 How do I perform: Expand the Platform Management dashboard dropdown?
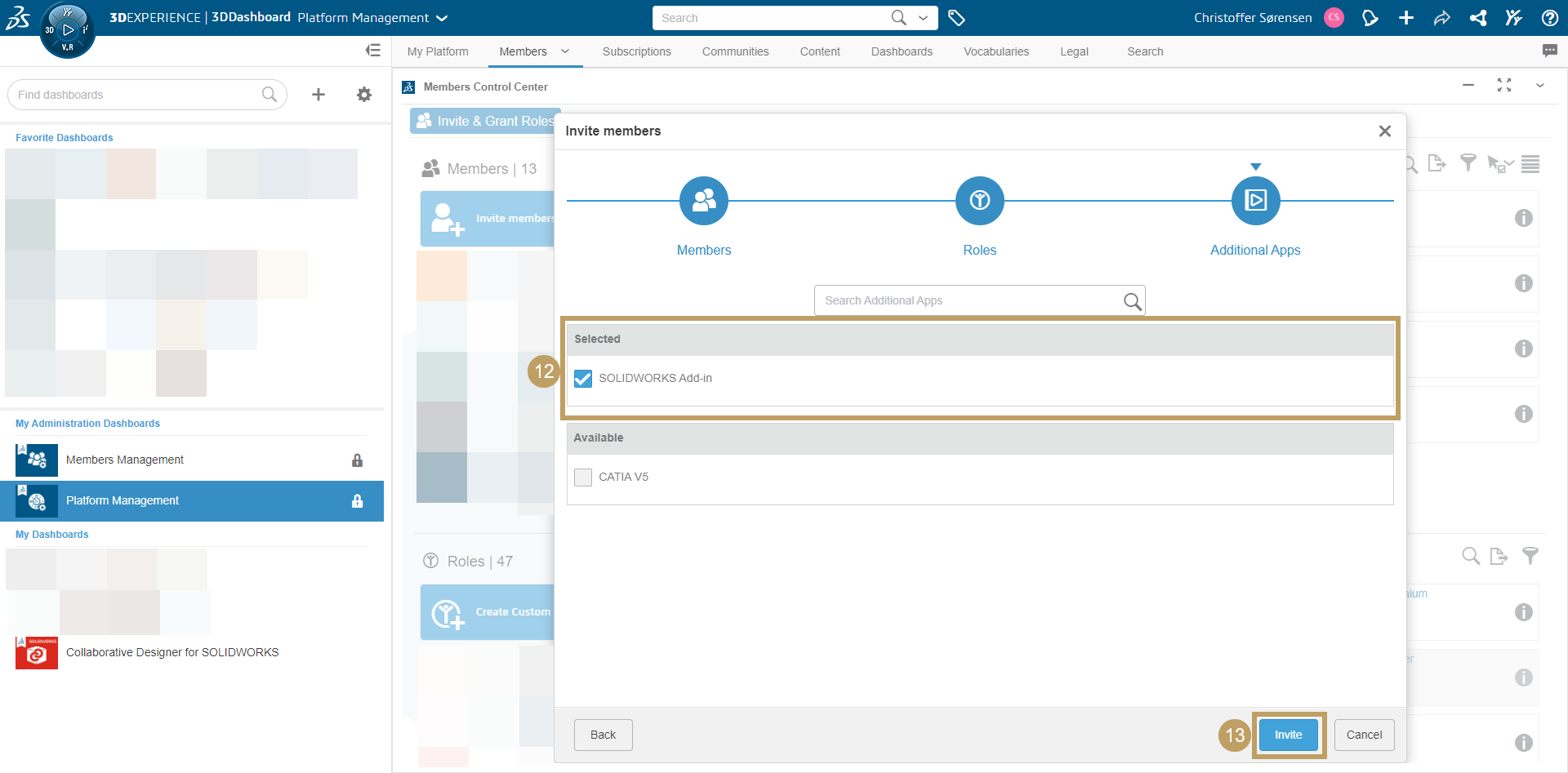[x=442, y=17]
